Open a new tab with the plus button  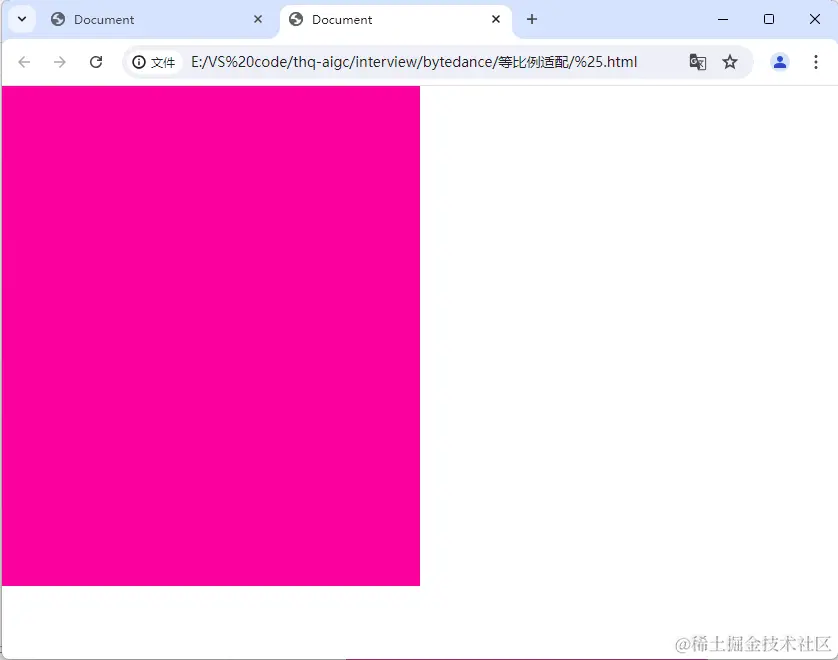pos(531,19)
